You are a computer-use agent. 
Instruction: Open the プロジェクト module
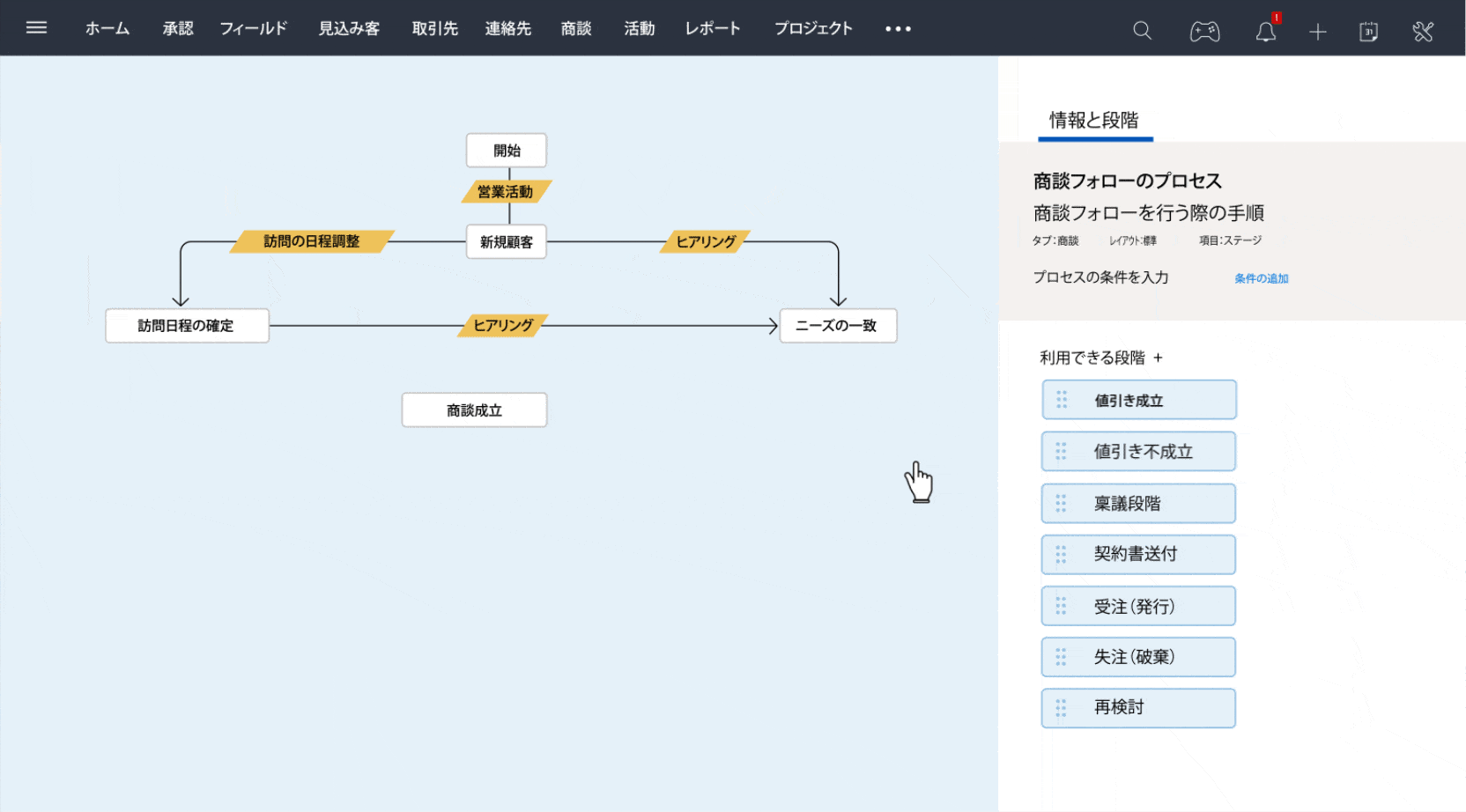tap(813, 28)
